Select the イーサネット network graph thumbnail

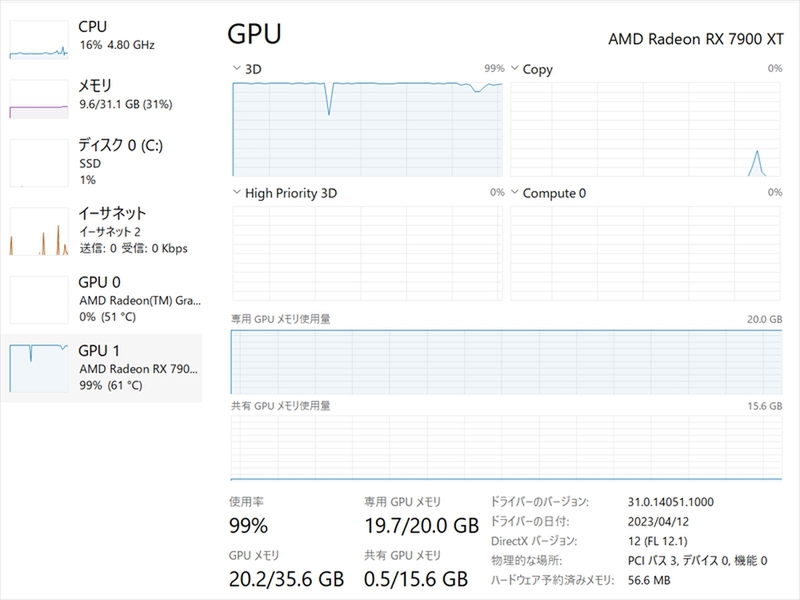[38, 231]
